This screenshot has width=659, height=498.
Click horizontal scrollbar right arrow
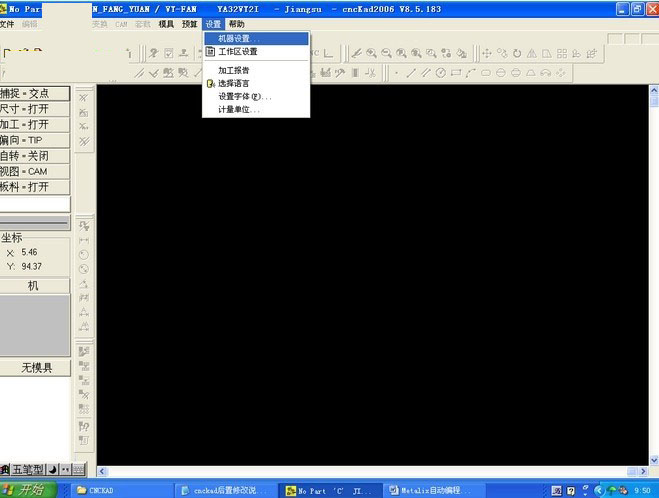coord(643,472)
